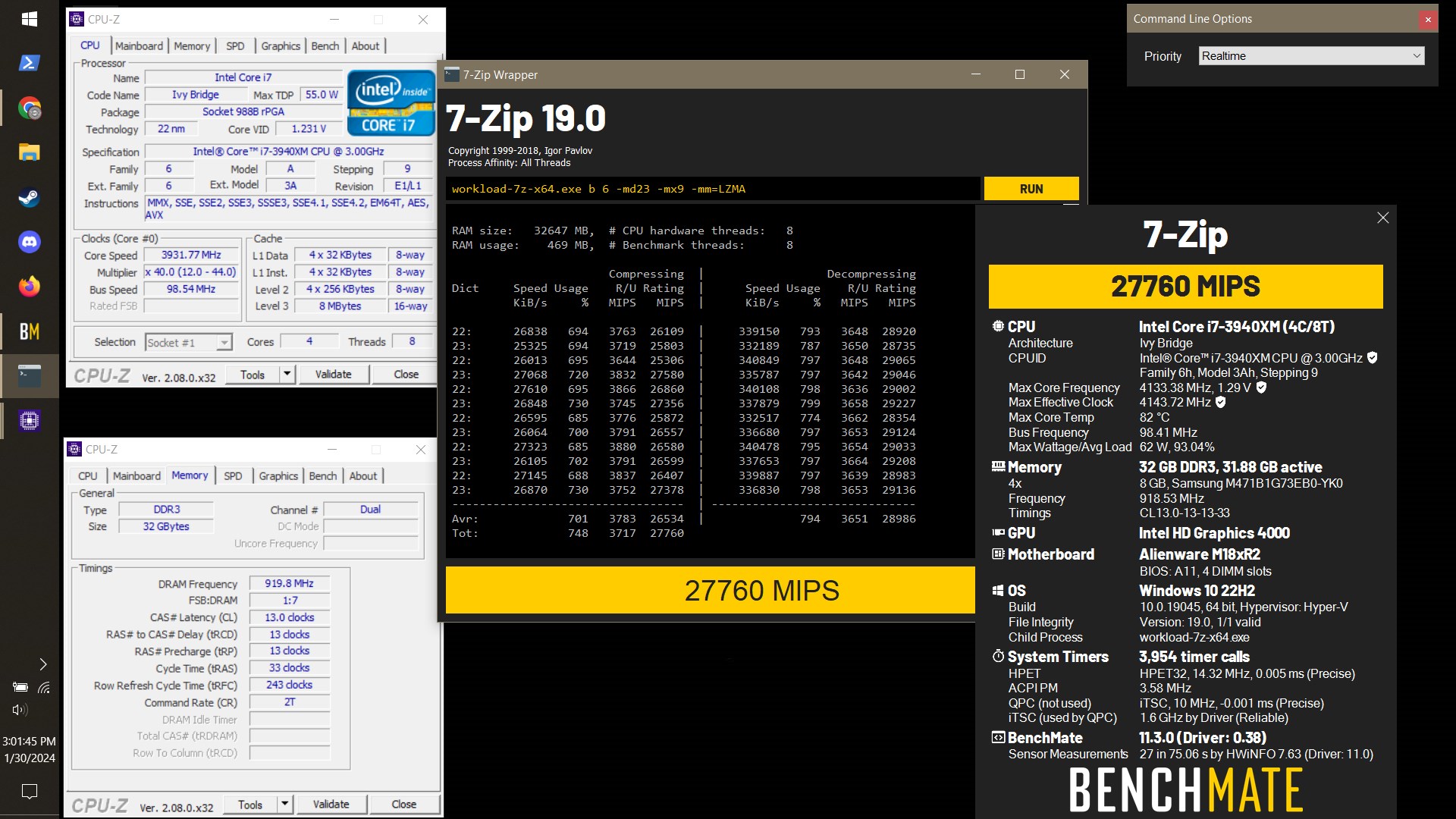Open Bench tab in upper CPU-Z window
This screenshot has width=1456, height=819.
pos(325,45)
